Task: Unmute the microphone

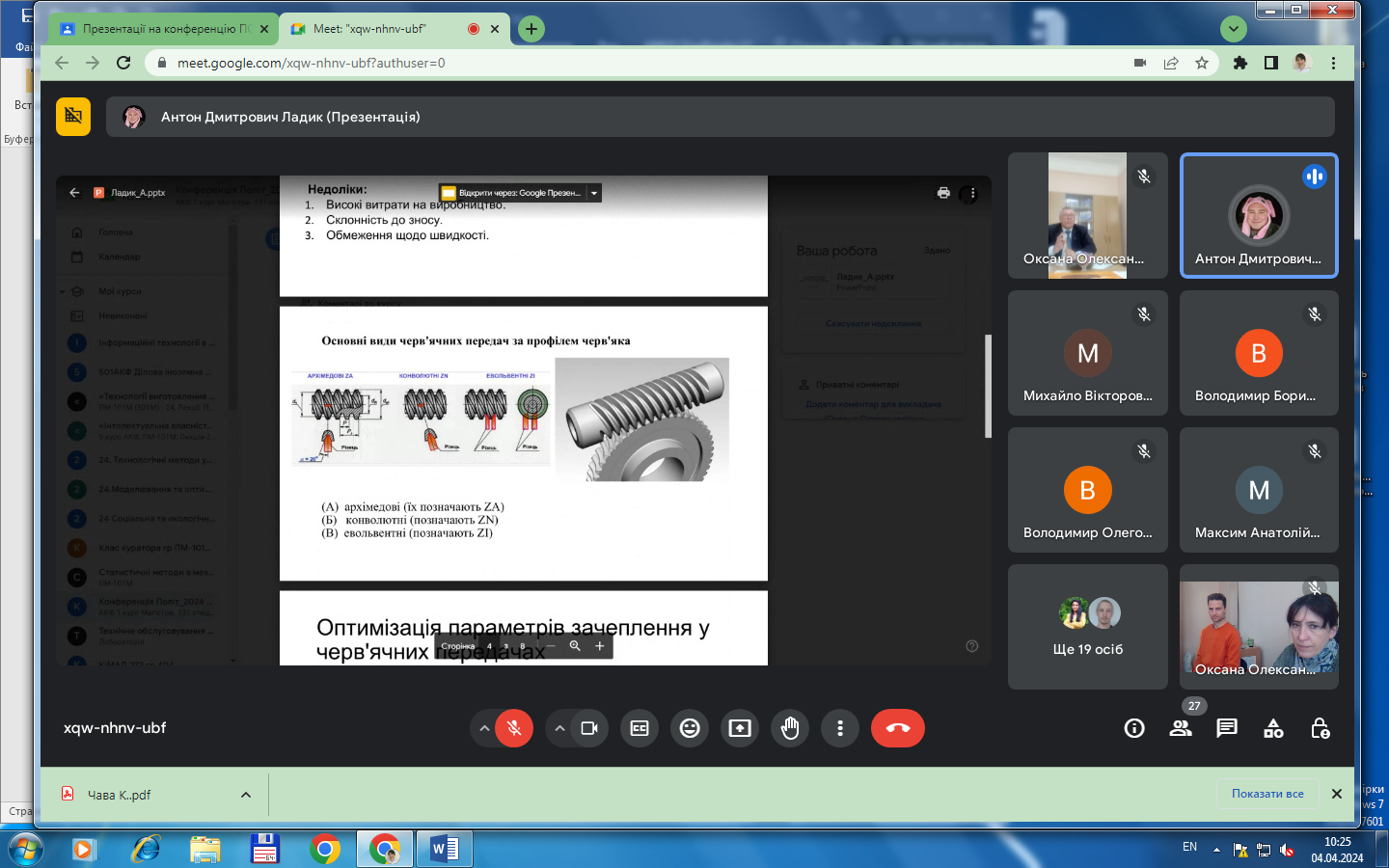Action: click(514, 728)
